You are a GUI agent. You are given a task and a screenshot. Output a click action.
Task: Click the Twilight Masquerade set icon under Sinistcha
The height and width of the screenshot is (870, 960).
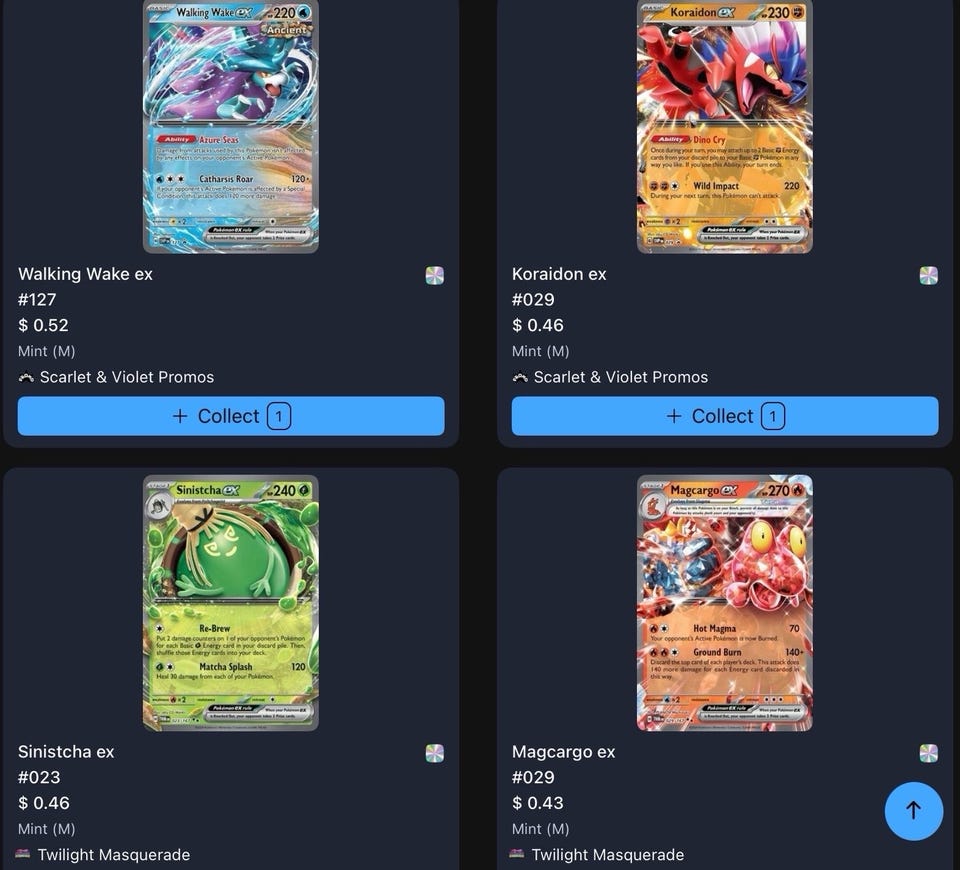tap(23, 853)
